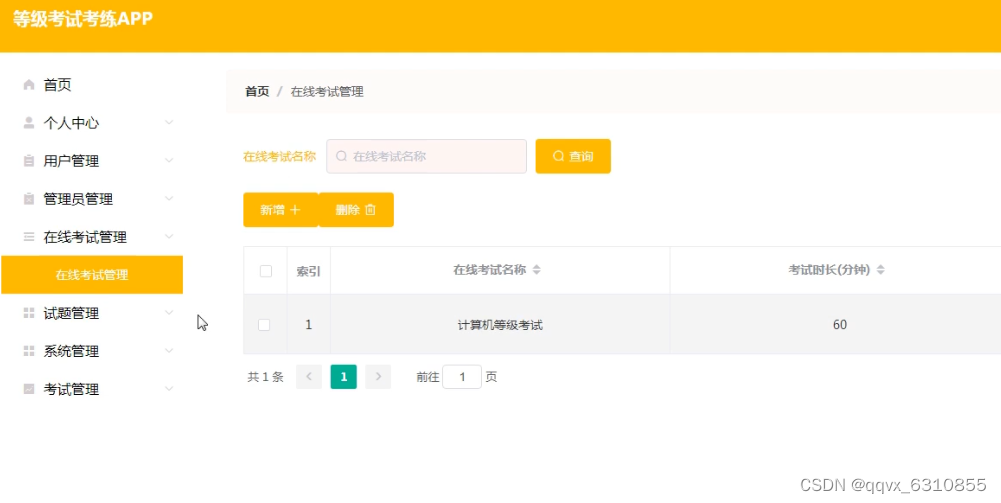
Task: Click the clipboard icon beside 用户管理
Action: tap(29, 161)
